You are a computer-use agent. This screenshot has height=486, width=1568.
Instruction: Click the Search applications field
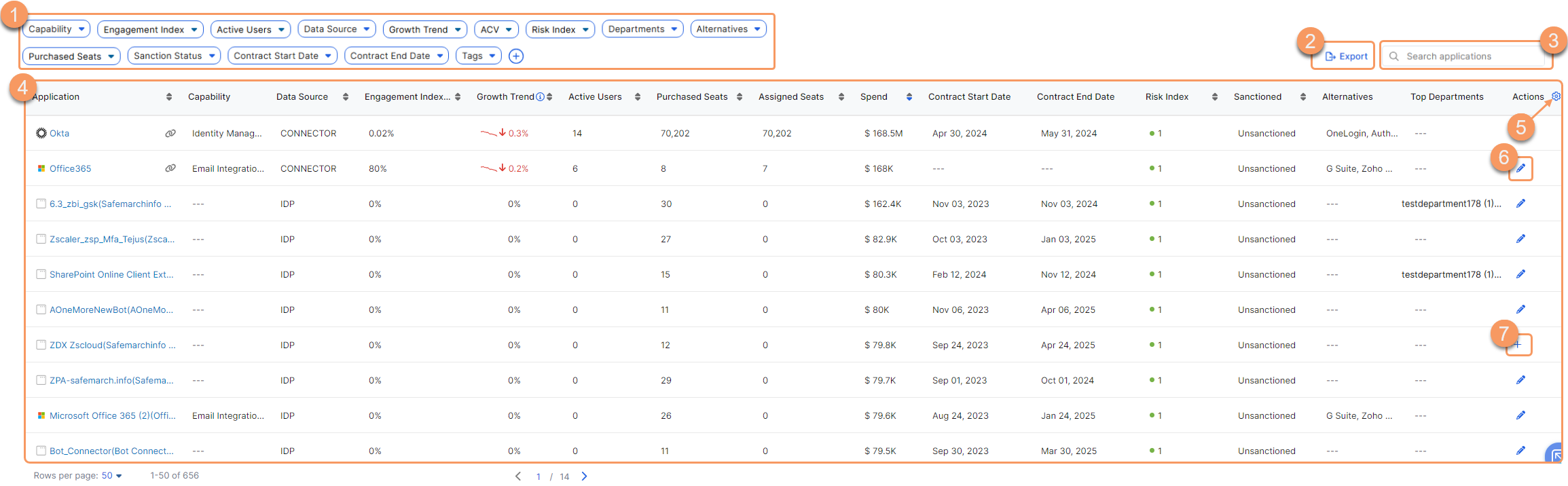pyautogui.click(x=1467, y=56)
